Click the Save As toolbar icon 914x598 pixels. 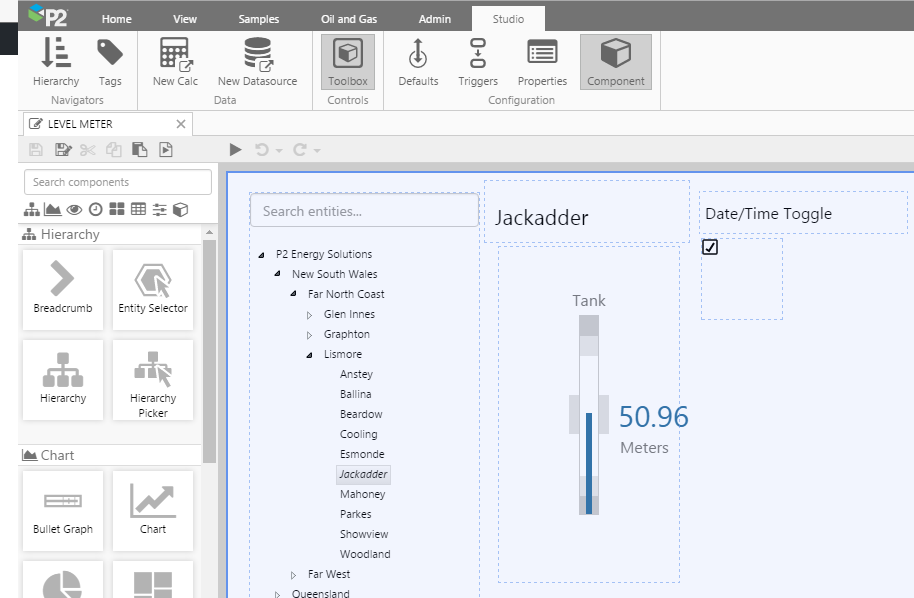(x=62, y=150)
